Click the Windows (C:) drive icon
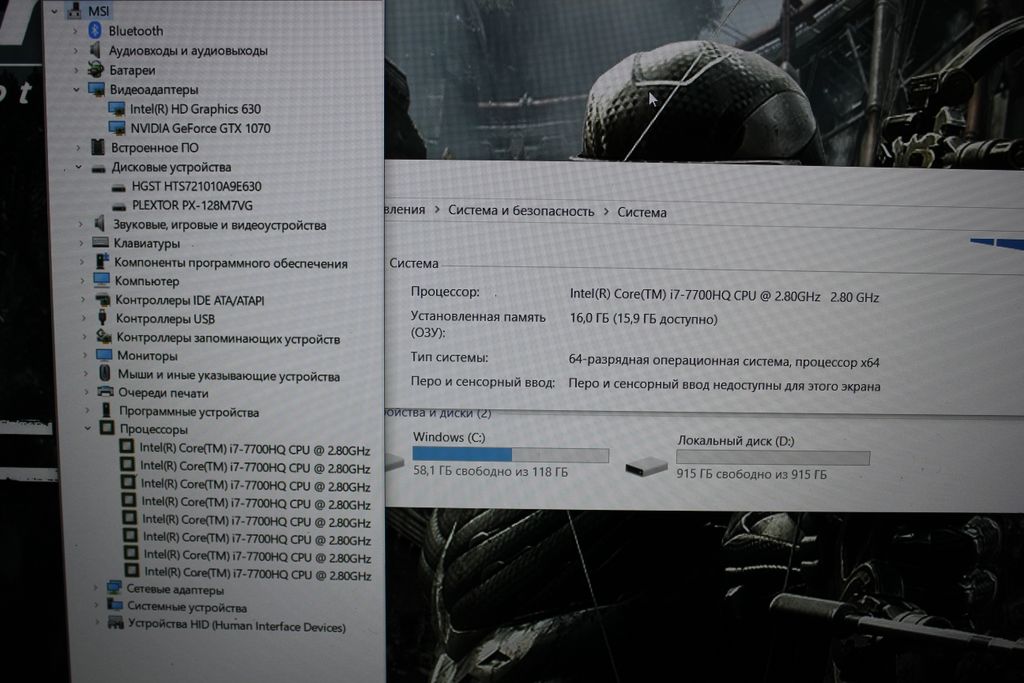This screenshot has height=683, width=1024. (x=392, y=462)
